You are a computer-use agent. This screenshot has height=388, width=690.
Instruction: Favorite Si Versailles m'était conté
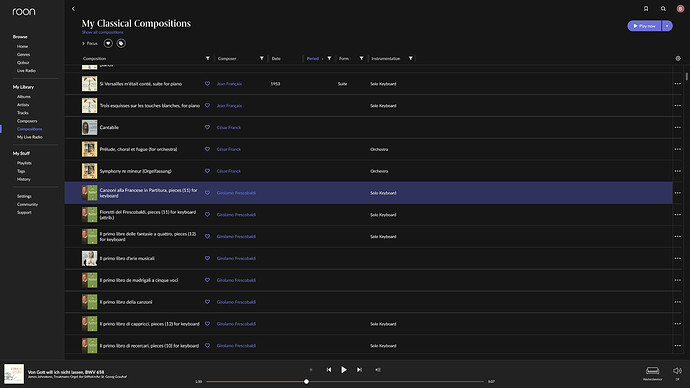tap(207, 84)
